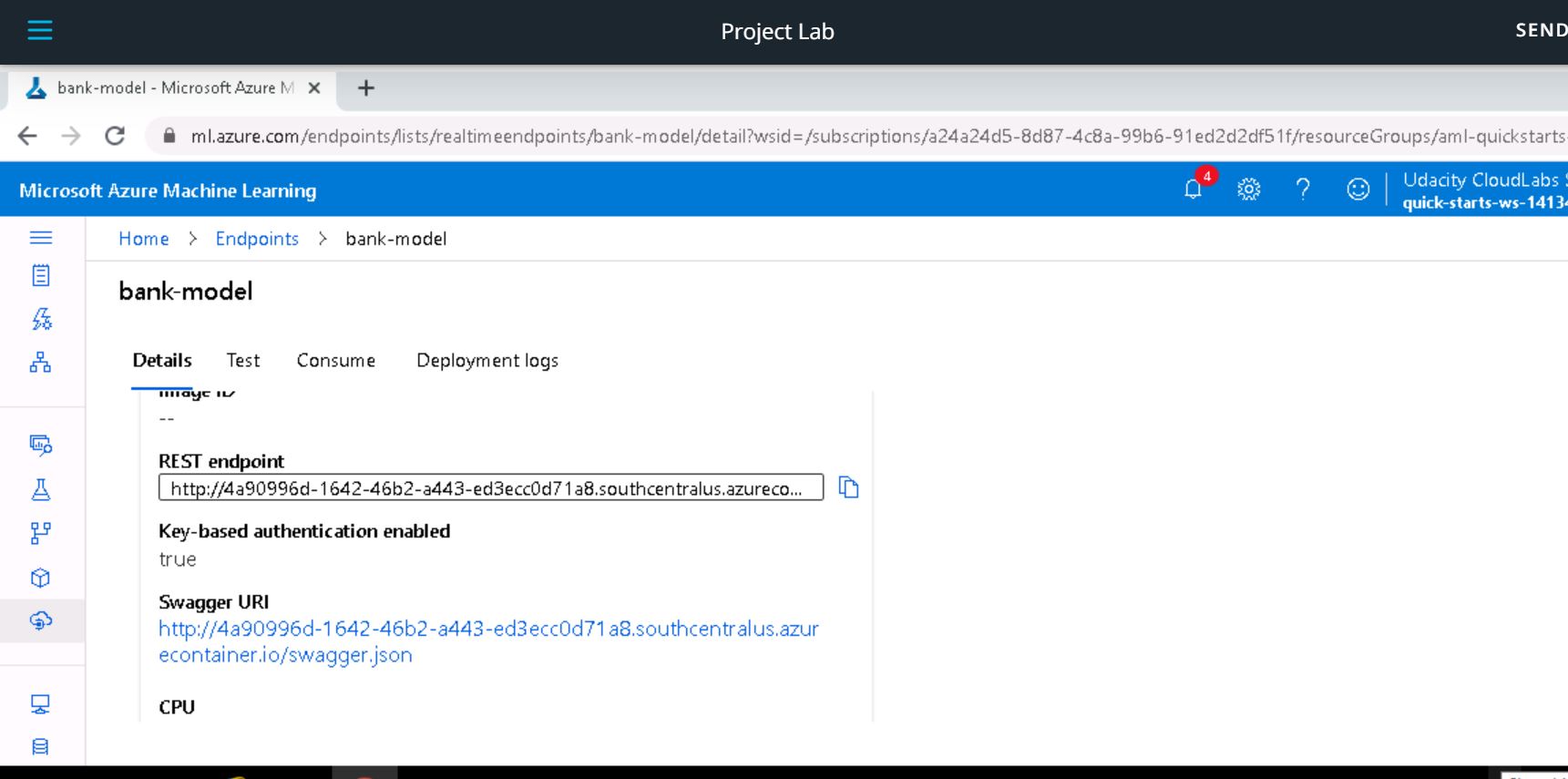The image size is (1568, 779).
Task: Open Experiments flask icon in sidebar
Action: click(x=41, y=489)
